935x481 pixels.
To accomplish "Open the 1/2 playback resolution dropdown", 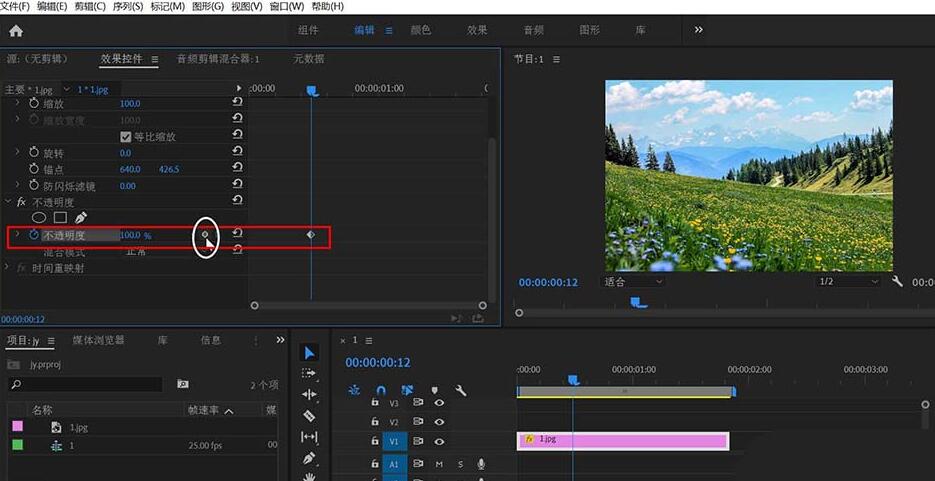I will tap(848, 281).
